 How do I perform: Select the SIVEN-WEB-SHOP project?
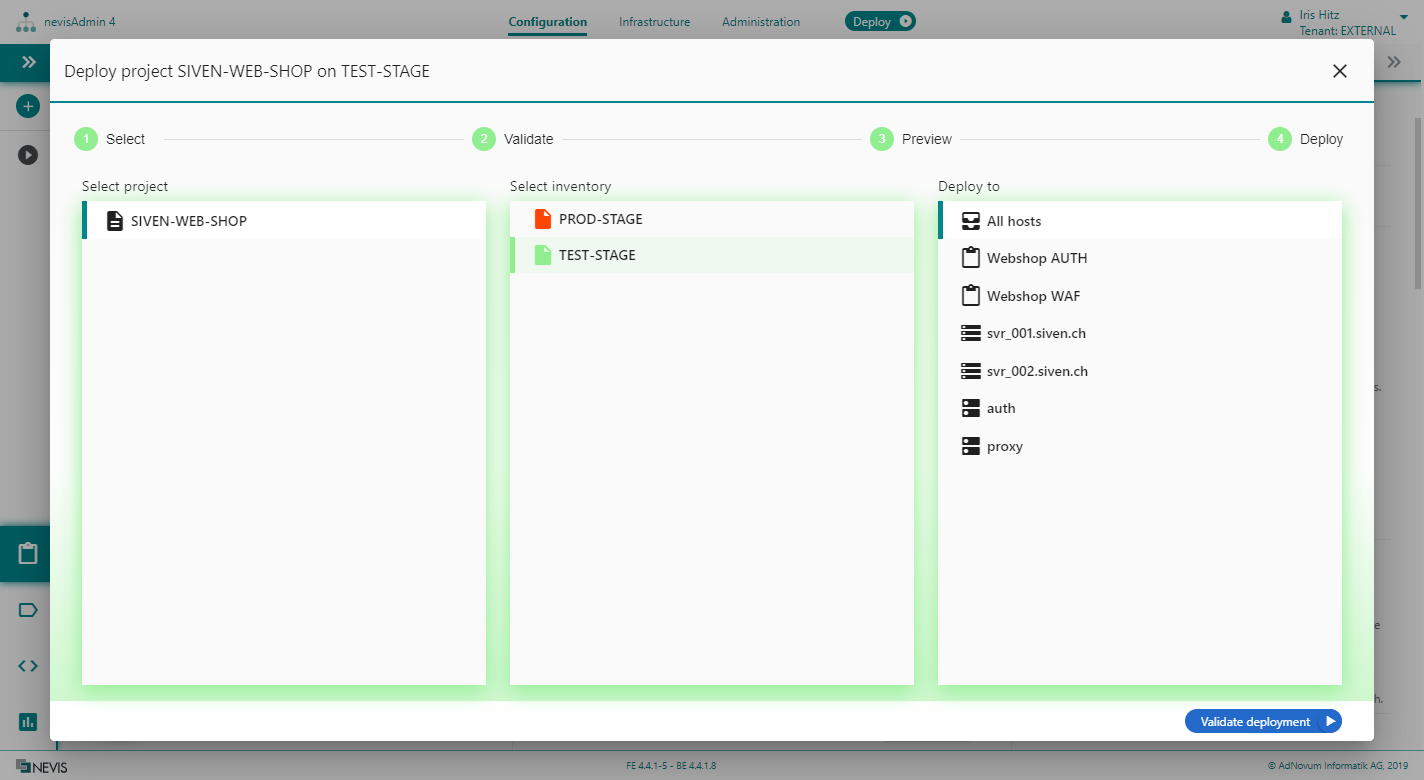pos(284,221)
